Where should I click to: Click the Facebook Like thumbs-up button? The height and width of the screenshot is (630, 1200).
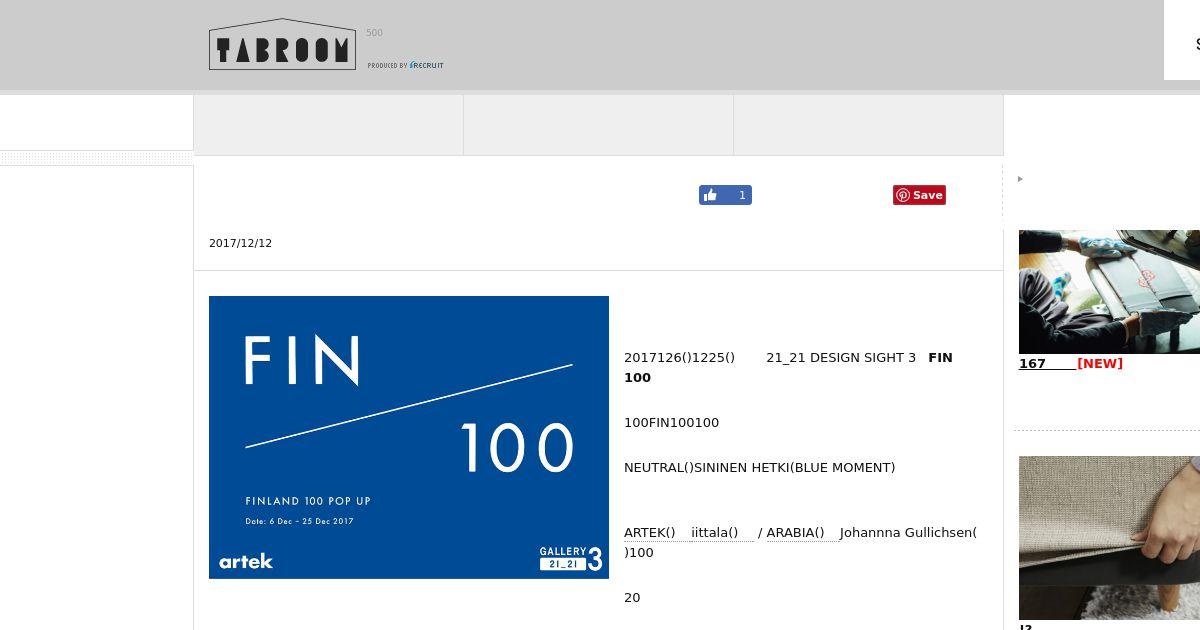(x=725, y=195)
